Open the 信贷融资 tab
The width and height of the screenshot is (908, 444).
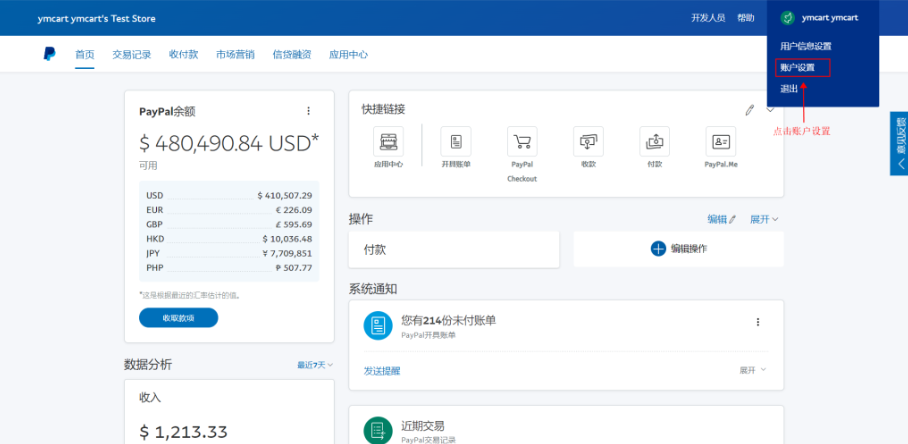tap(292, 54)
